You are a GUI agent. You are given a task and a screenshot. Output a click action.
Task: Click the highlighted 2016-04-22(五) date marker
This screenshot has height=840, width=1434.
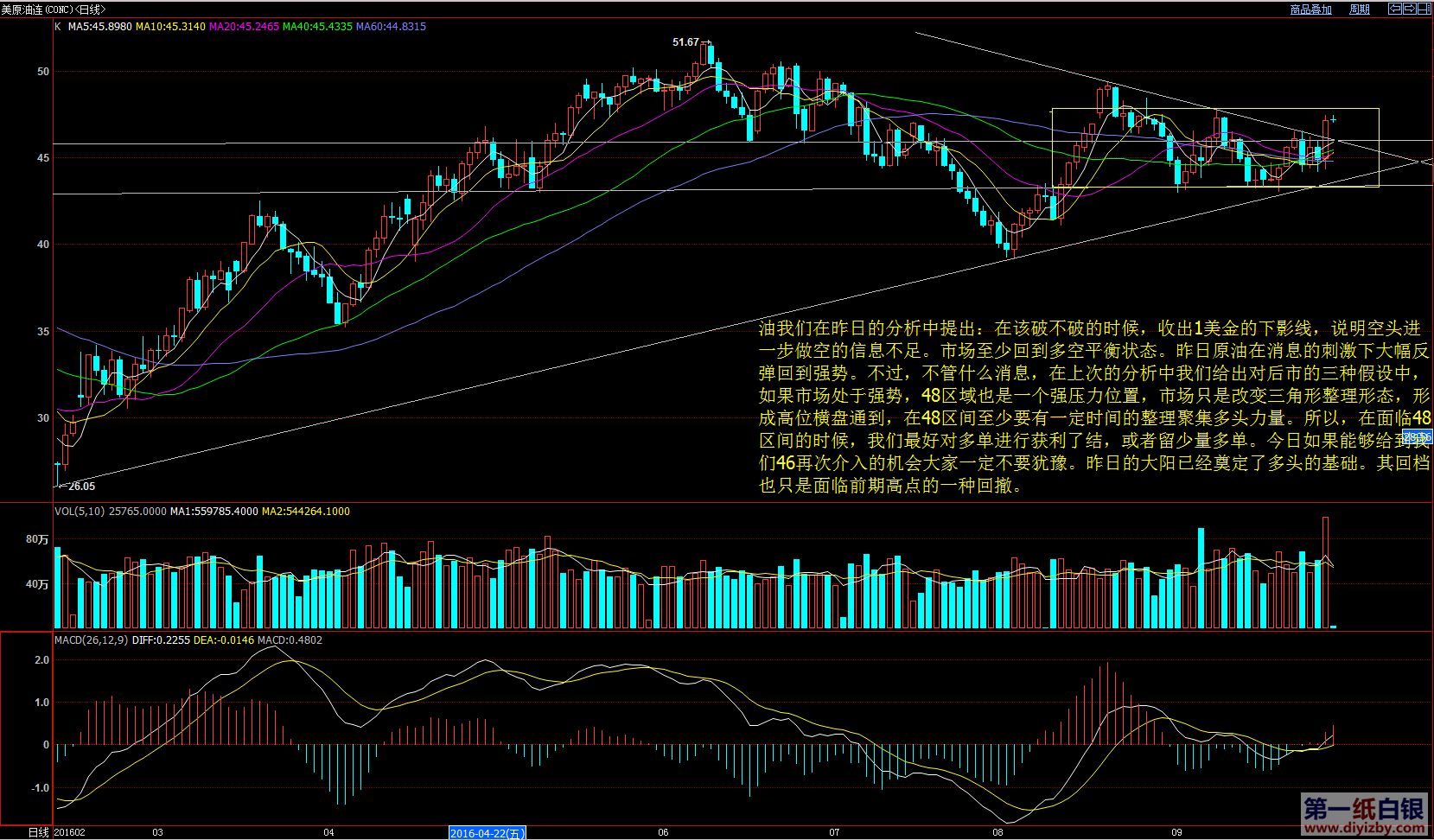click(487, 833)
